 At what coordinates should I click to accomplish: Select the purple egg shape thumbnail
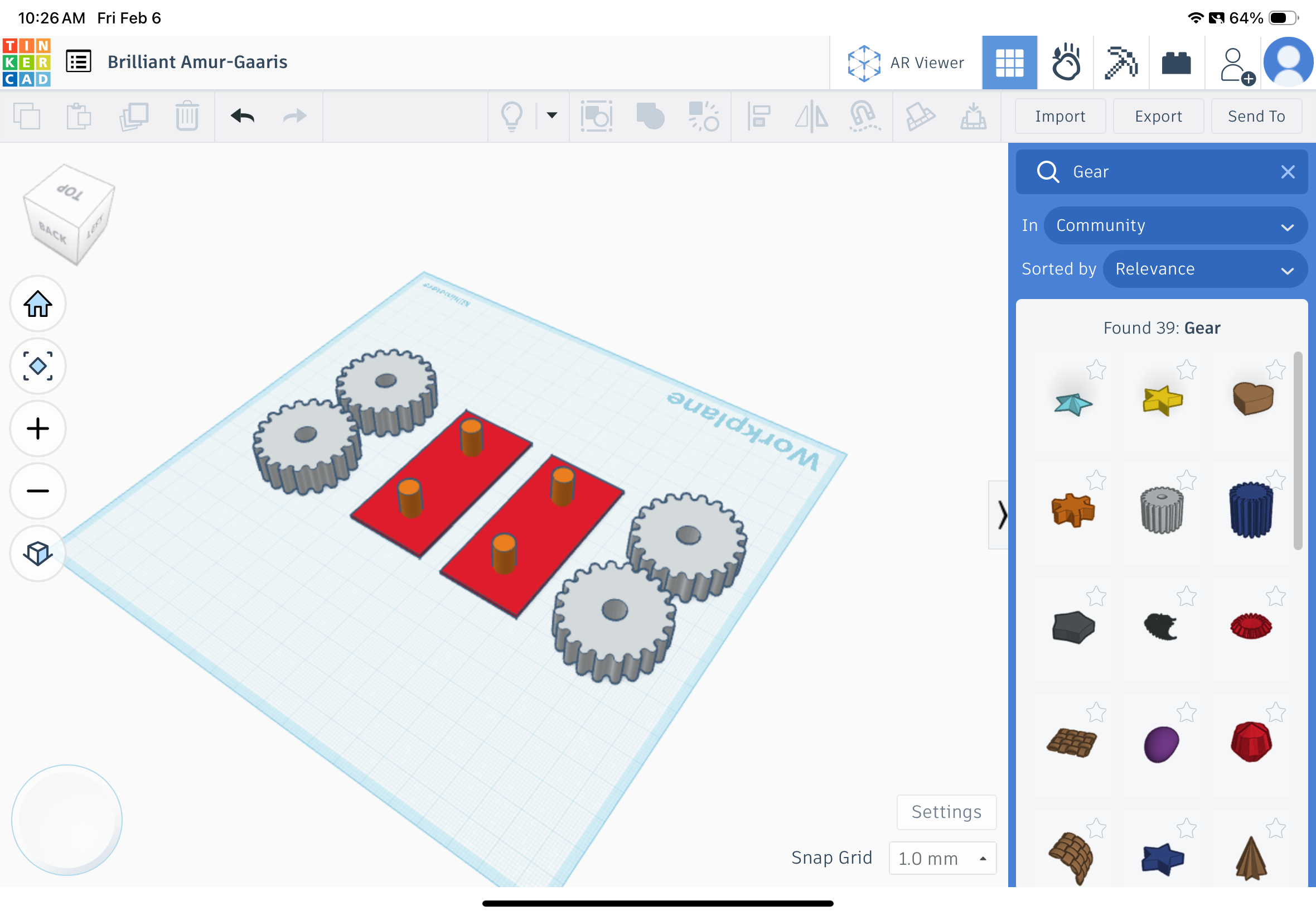coord(1161,744)
